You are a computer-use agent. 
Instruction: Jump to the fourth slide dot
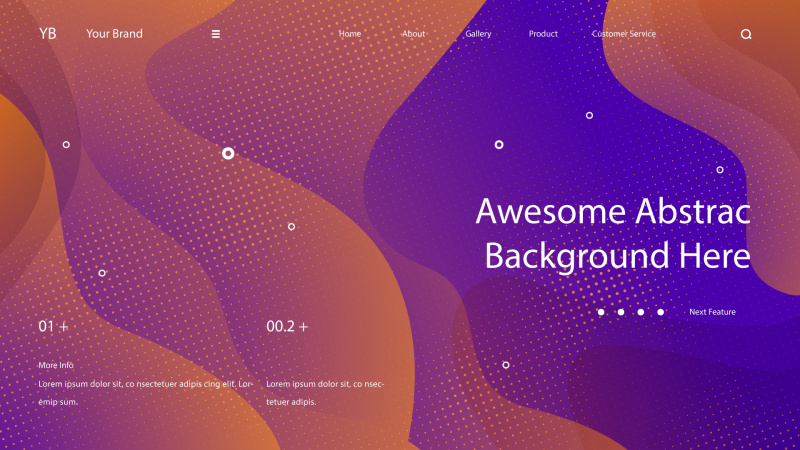pyautogui.click(x=660, y=312)
